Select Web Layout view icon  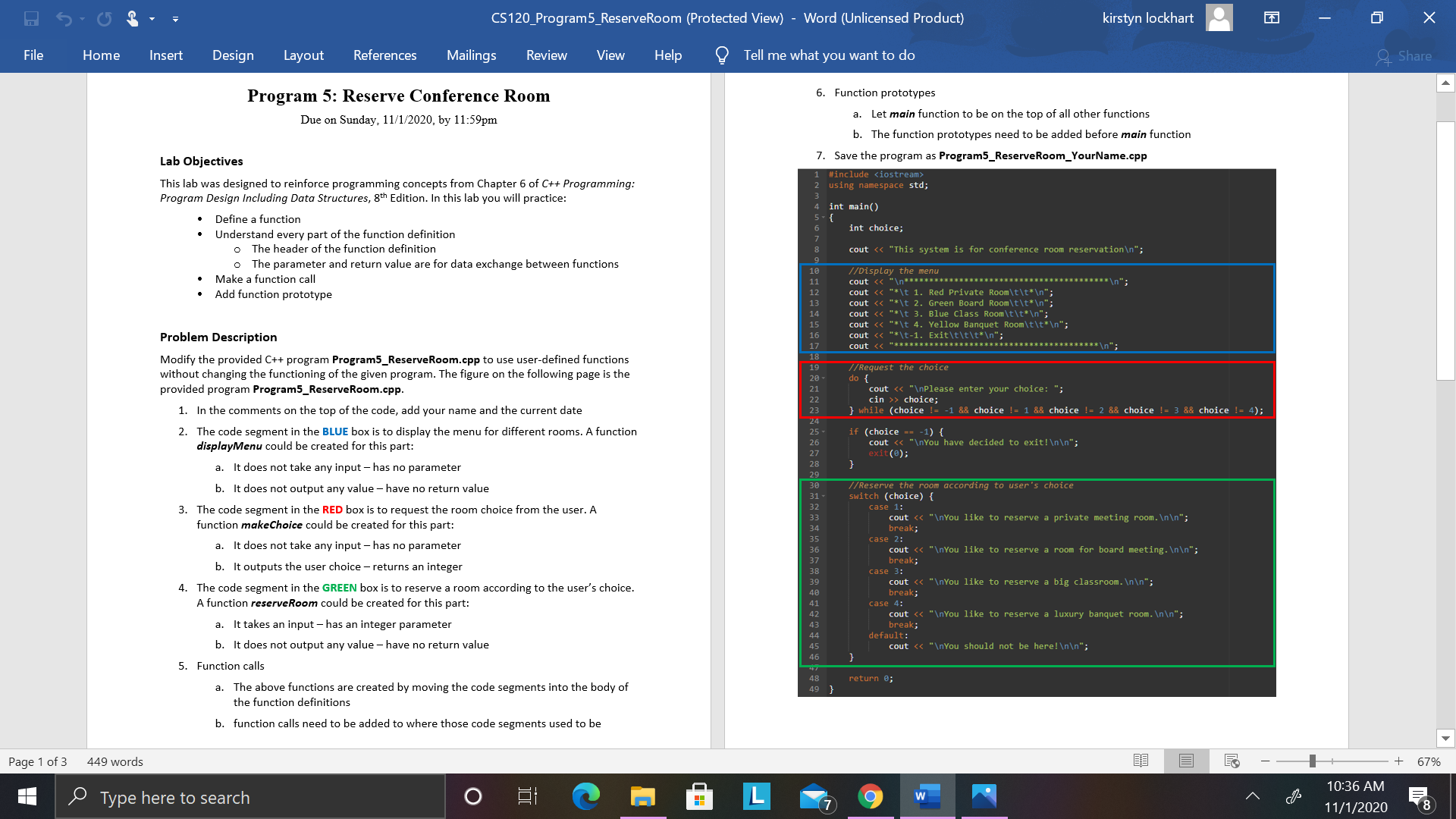coord(1232,761)
